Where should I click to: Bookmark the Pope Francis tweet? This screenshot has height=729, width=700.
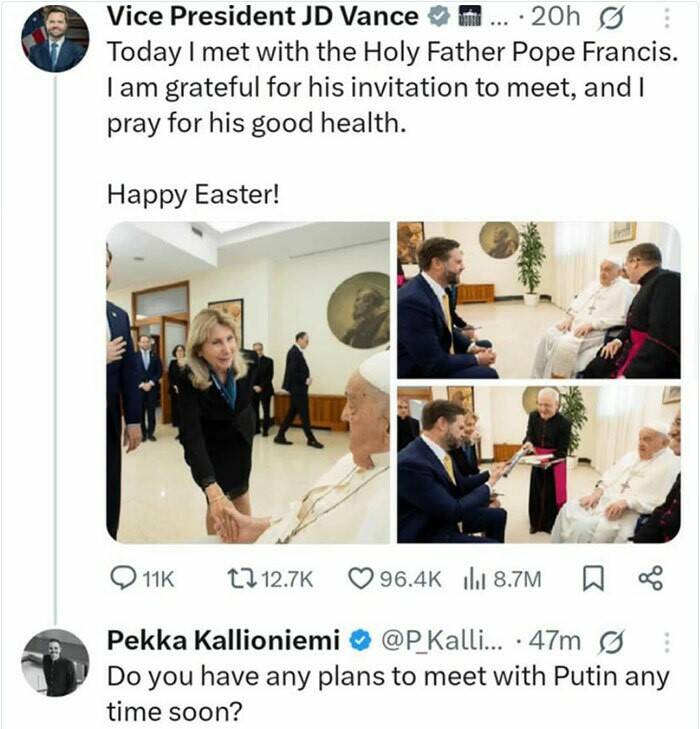592,578
